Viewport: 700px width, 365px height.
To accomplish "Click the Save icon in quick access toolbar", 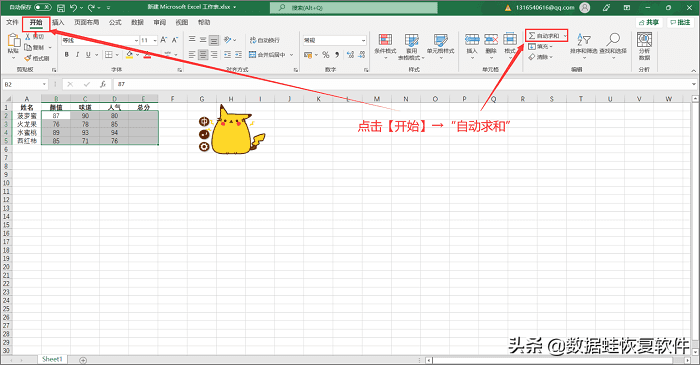I will point(61,8).
